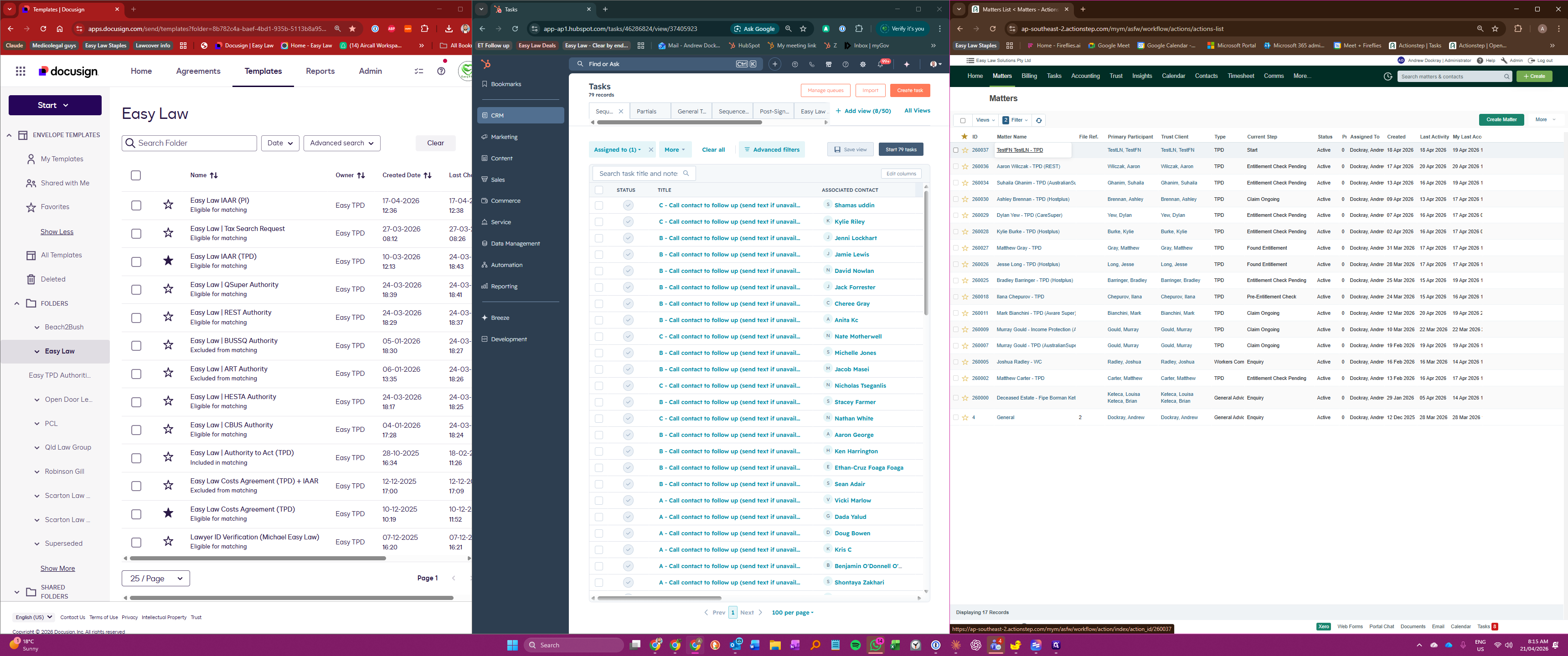Image resolution: width=1568 pixels, height=656 pixels.
Task: Click the Deleted trash icon in sidebar
Action: (x=31, y=279)
